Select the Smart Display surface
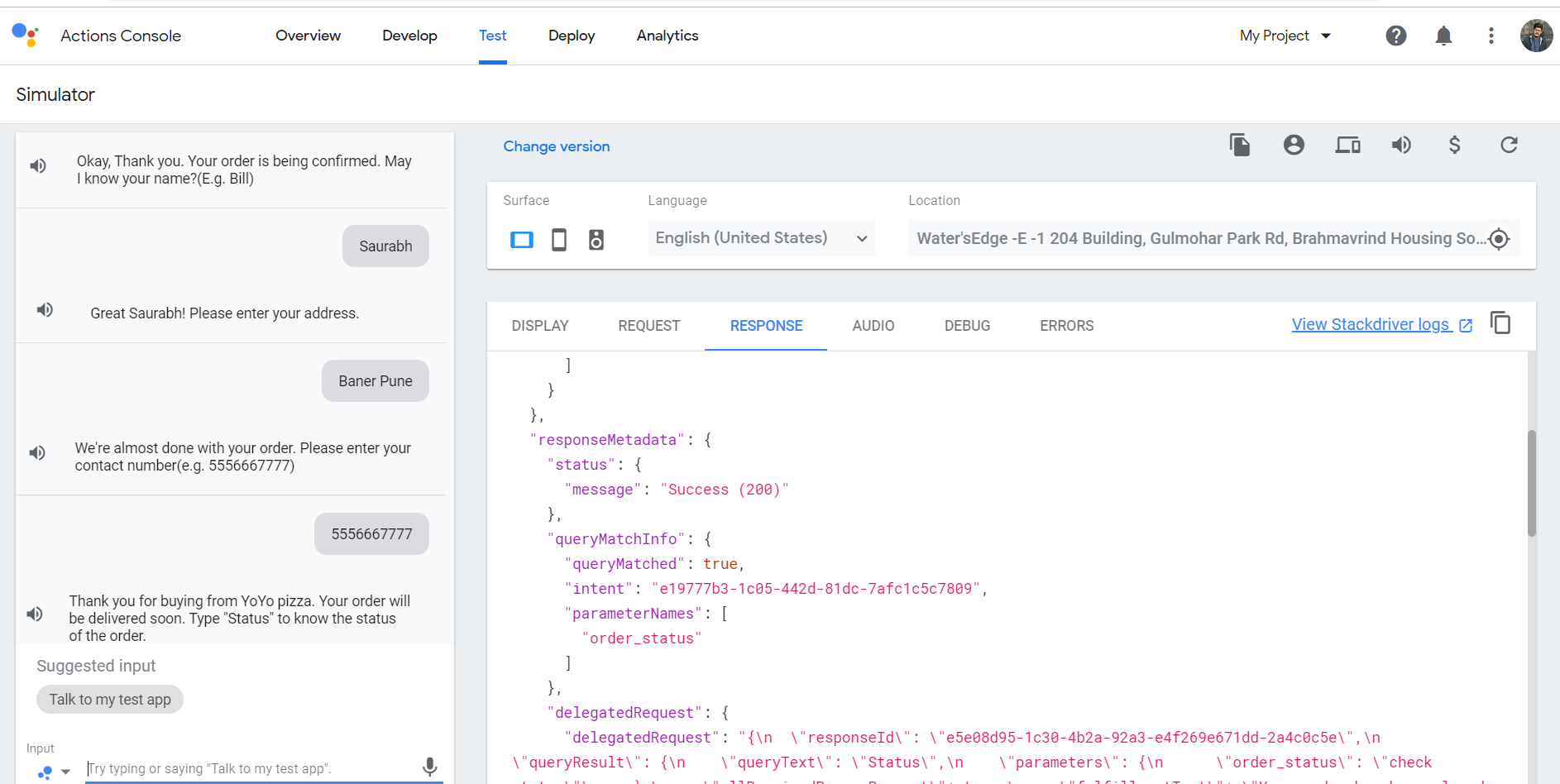1560x784 pixels. (x=521, y=239)
